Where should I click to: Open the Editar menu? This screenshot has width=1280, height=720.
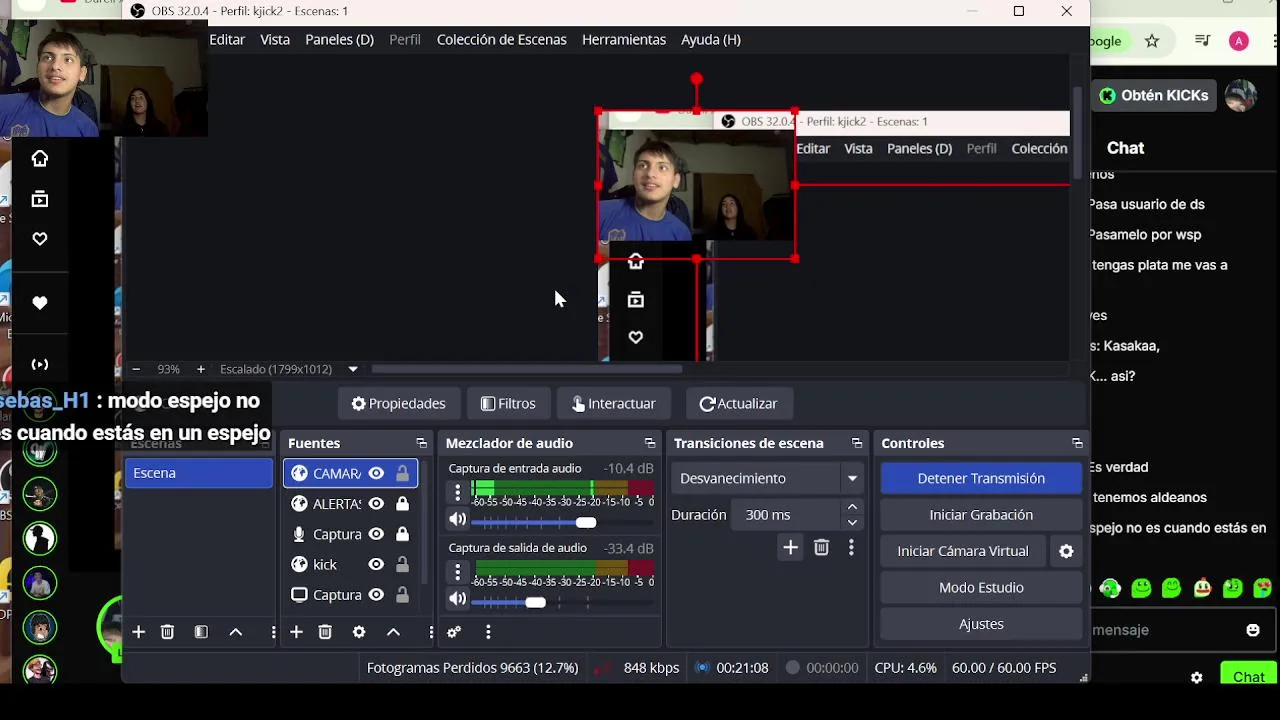[x=227, y=39]
